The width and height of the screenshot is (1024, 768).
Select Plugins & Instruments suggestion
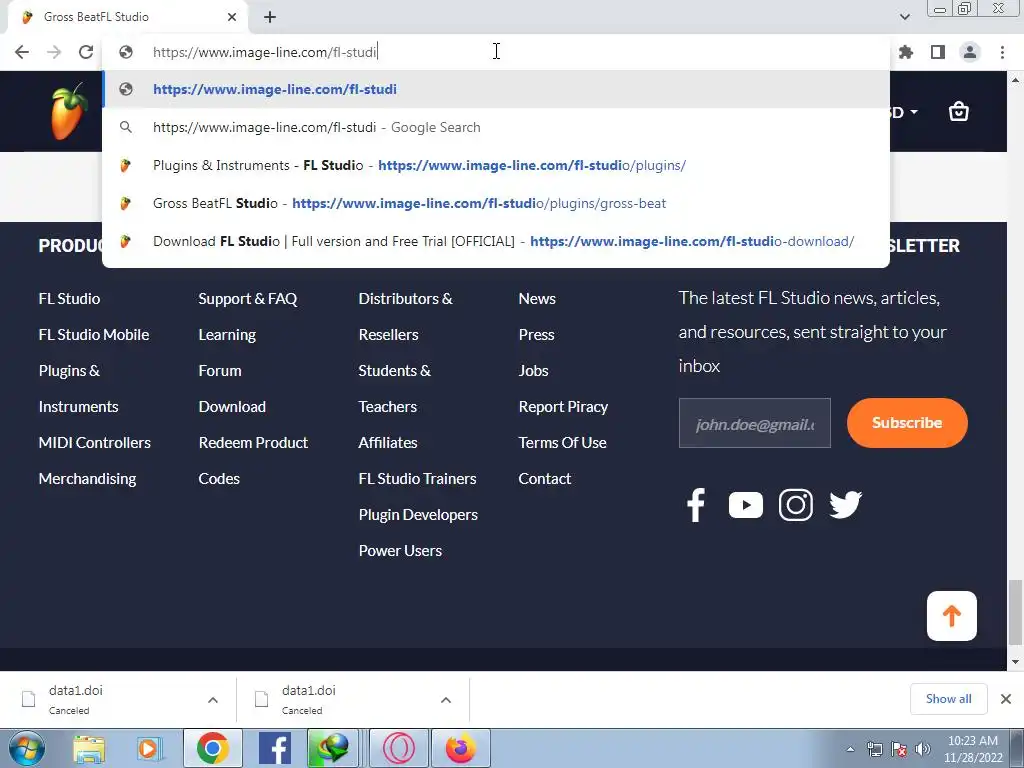pyautogui.click(x=496, y=165)
